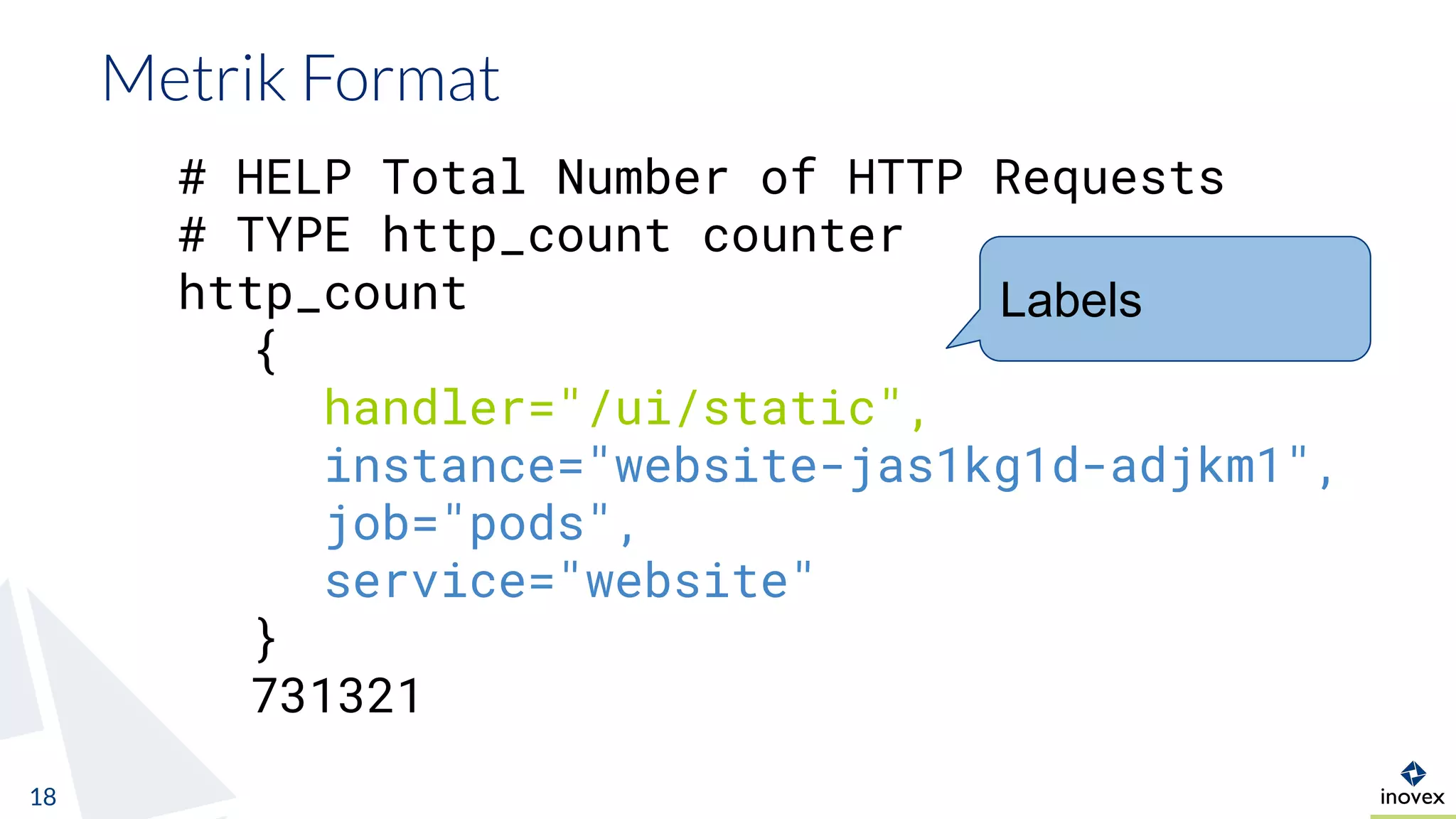
Task: Click the closing curly brace
Action: pos(266,640)
